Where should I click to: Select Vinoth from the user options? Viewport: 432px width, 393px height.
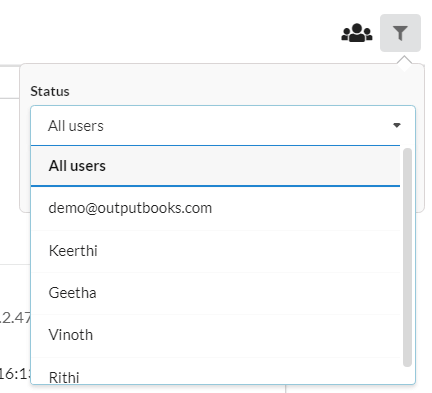pyautogui.click(x=215, y=335)
